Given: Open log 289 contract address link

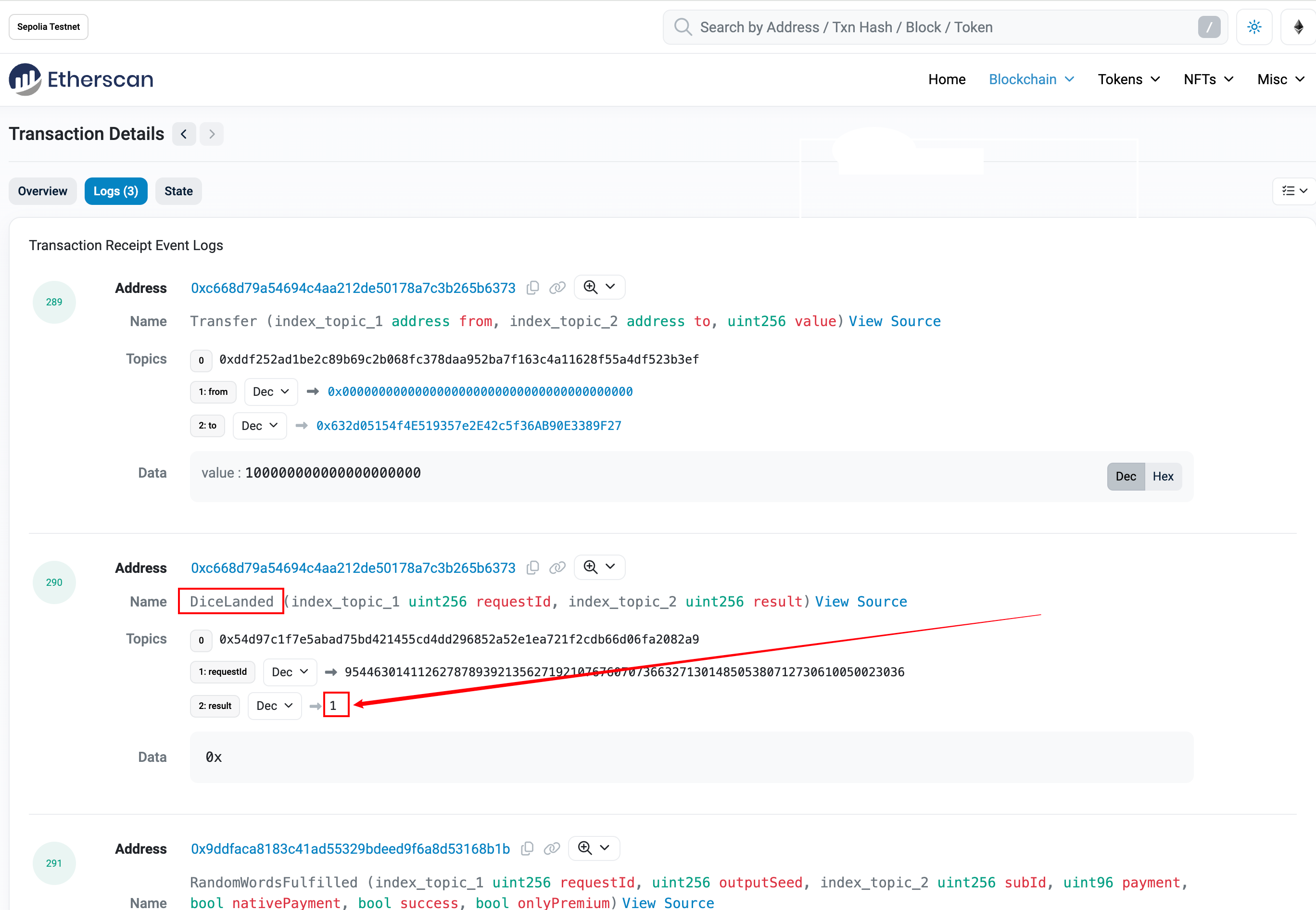Looking at the screenshot, I should tap(353, 288).
